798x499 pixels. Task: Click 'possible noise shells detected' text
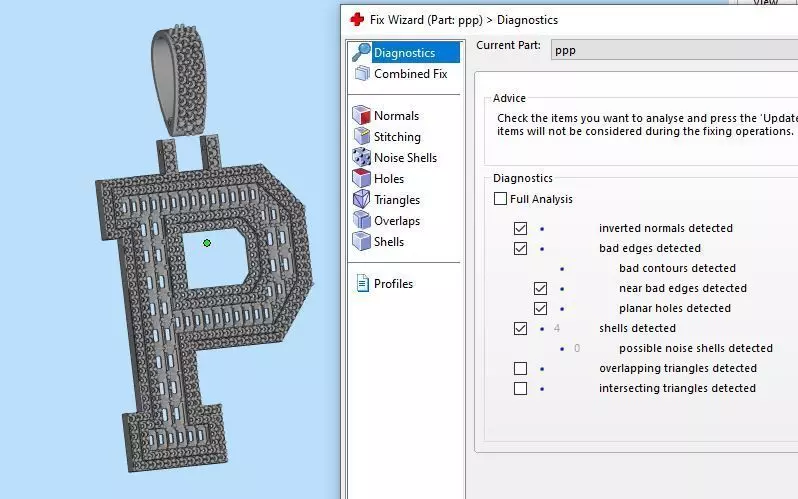(x=696, y=348)
